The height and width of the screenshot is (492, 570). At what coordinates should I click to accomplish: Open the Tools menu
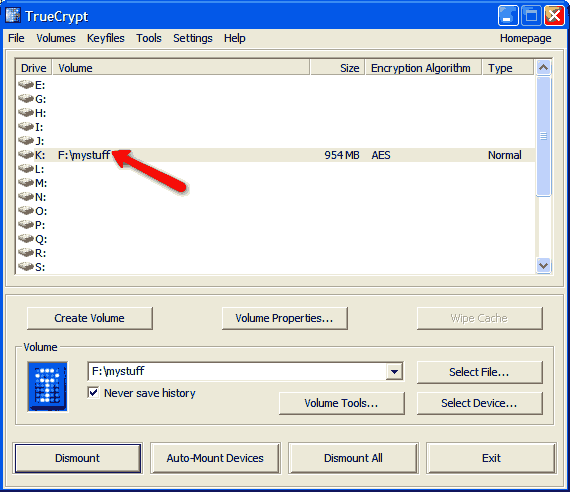tap(149, 38)
